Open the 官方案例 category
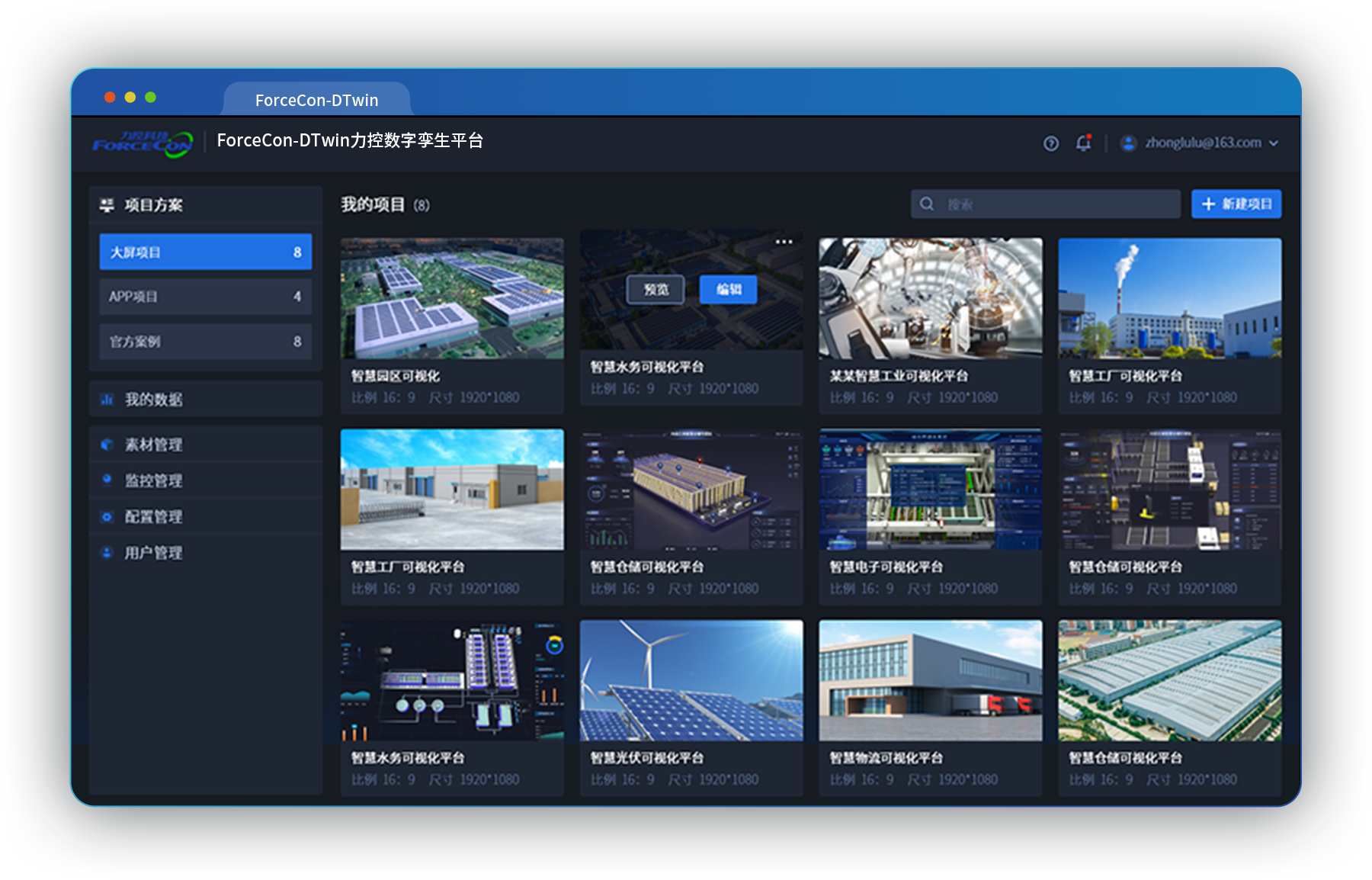Screen dimensions: 1372x880 coord(205,342)
